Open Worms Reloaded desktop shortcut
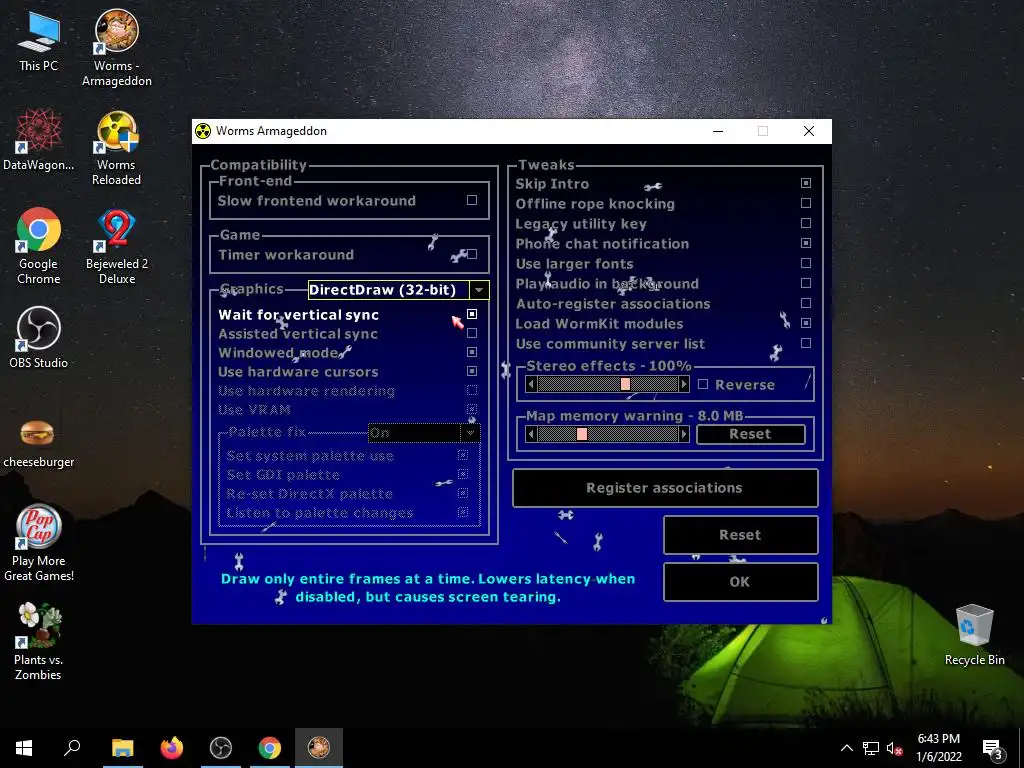Screen dimensions: 1024x768 116,148
